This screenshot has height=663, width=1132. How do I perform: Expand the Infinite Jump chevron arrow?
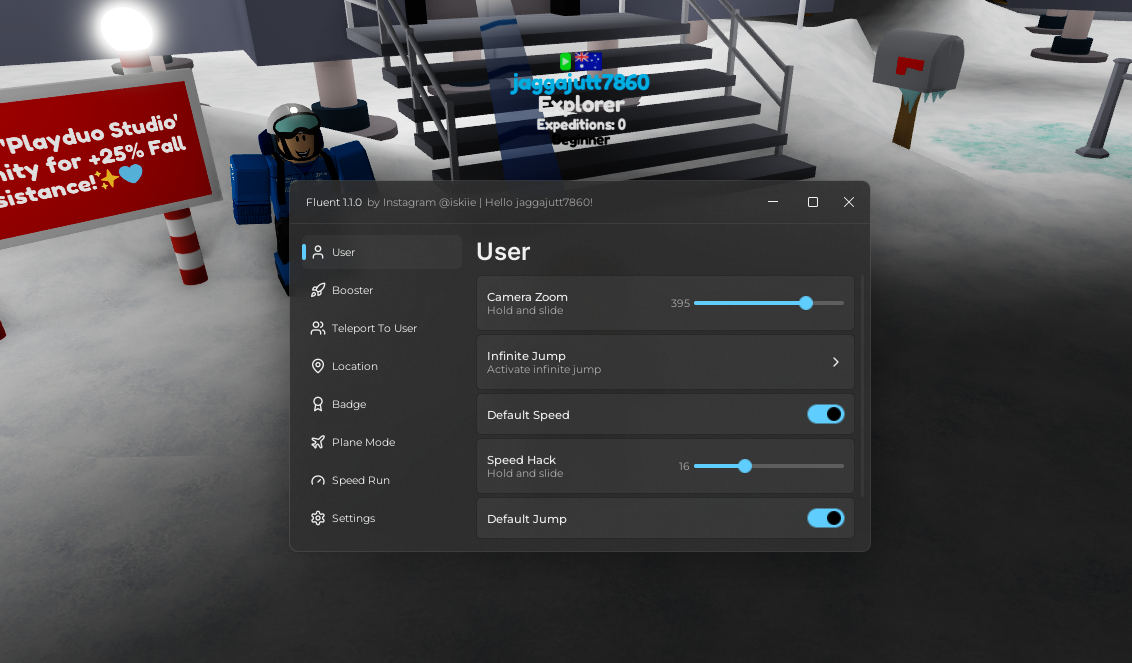coord(835,362)
